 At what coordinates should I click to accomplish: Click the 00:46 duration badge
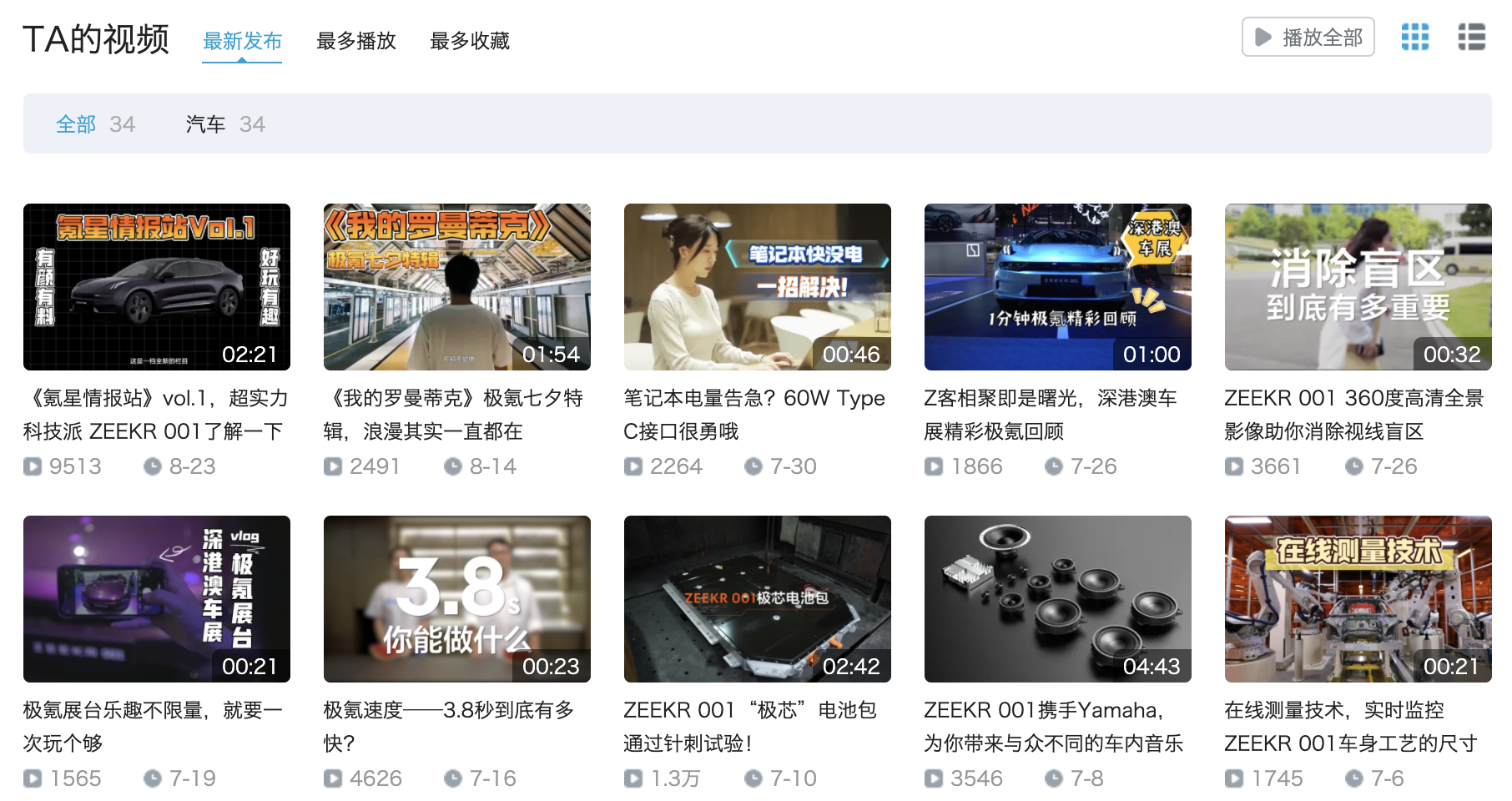click(851, 355)
